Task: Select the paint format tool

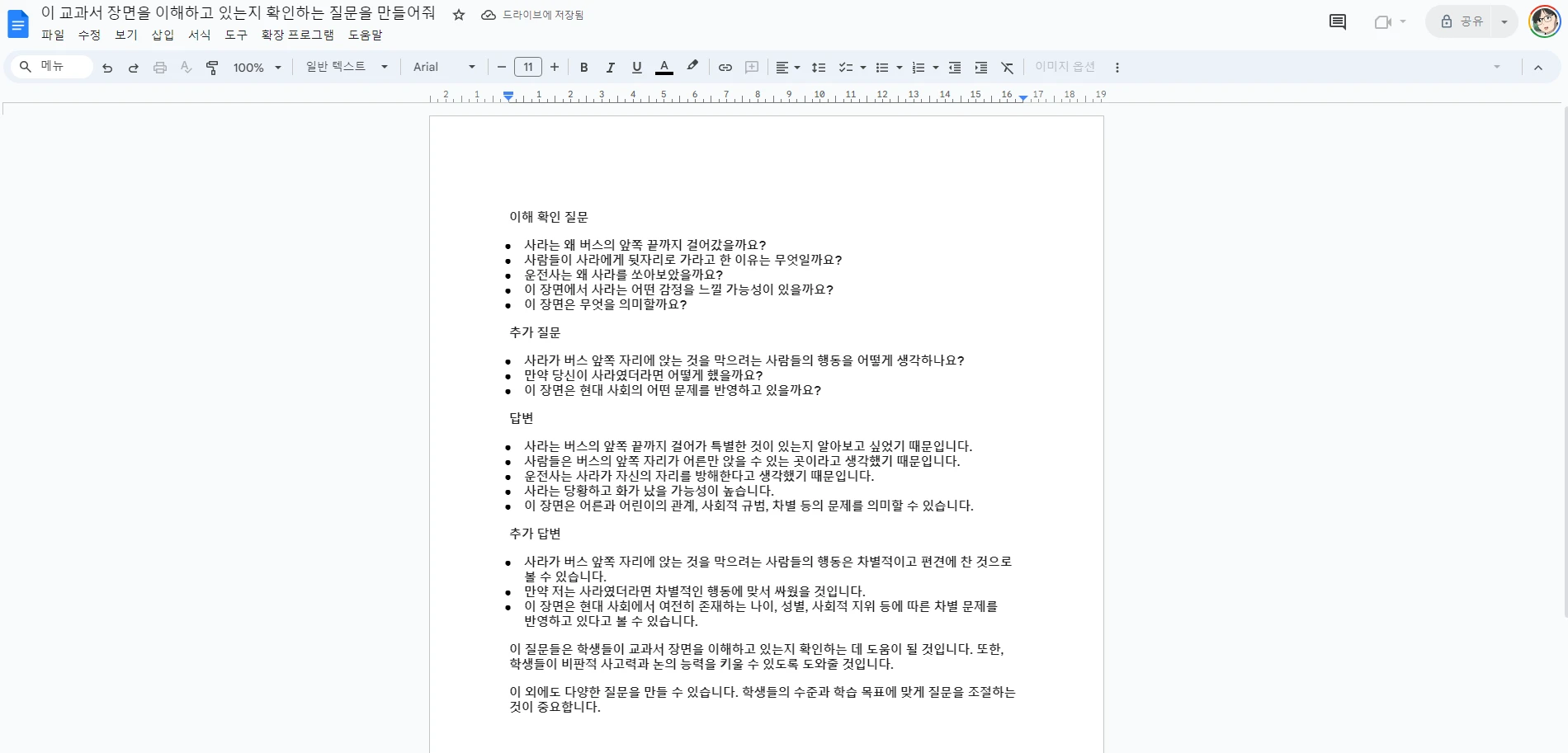Action: [212, 68]
